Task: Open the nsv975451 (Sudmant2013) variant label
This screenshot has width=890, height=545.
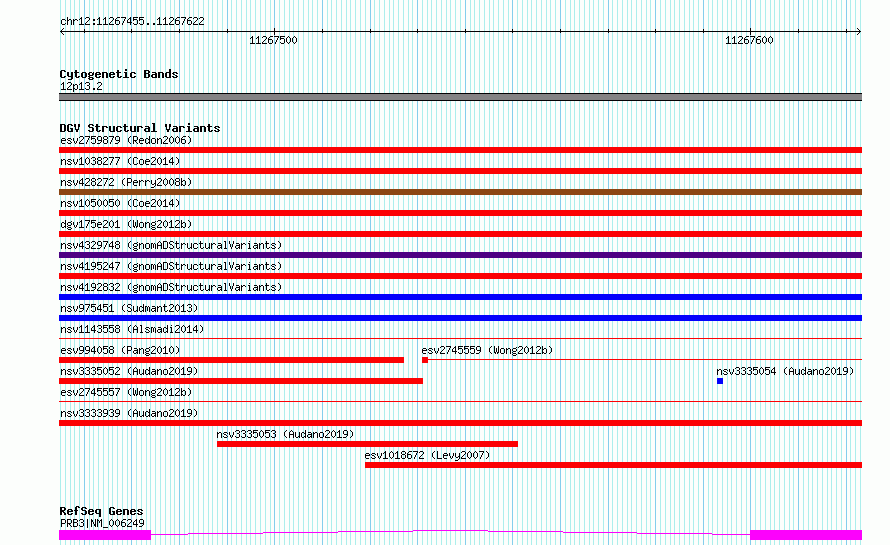Action: (x=129, y=308)
